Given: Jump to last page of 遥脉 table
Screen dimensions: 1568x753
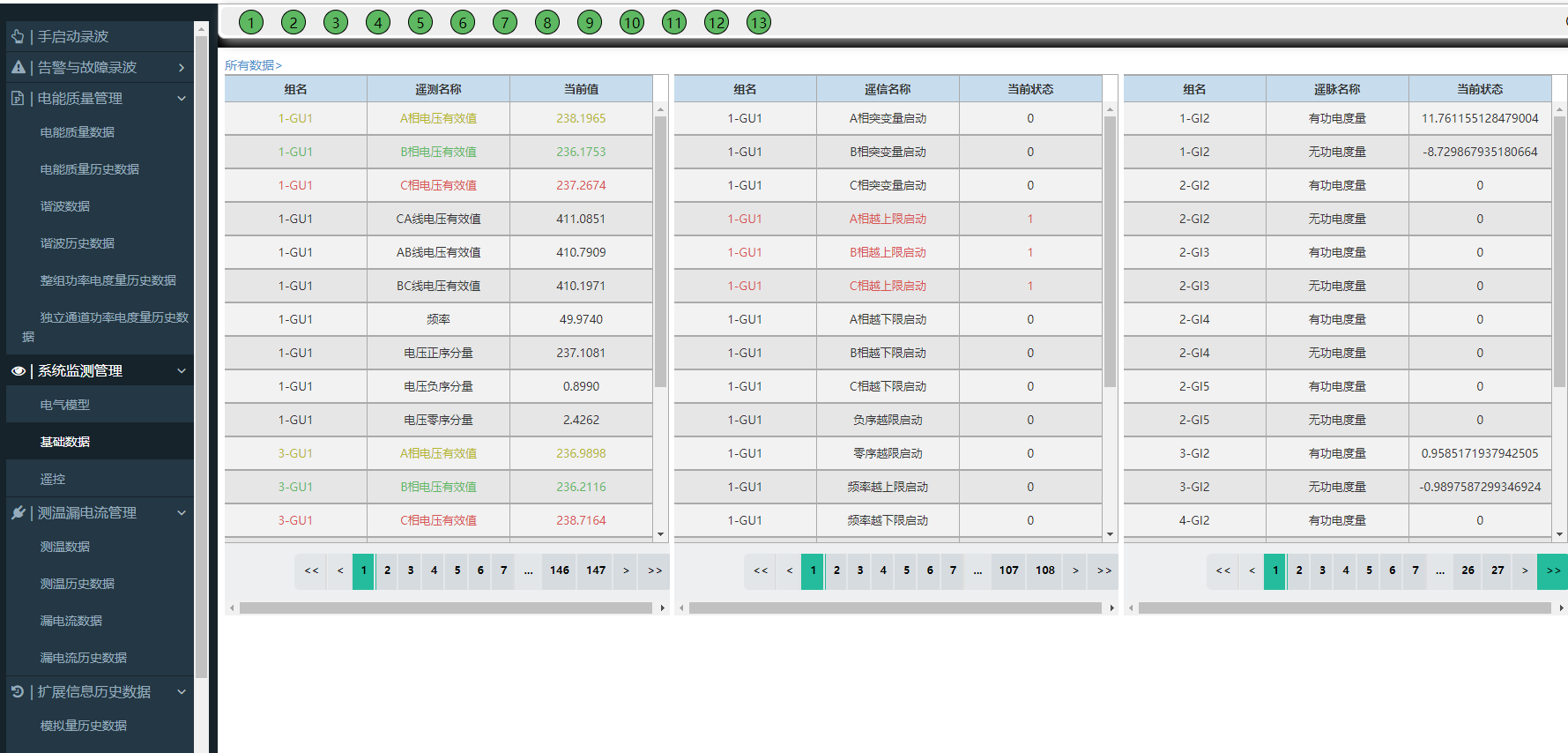Looking at the screenshot, I should [x=1552, y=570].
